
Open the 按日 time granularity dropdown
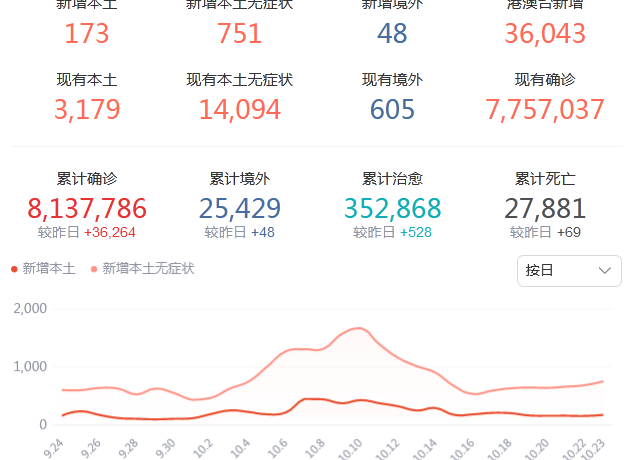(x=568, y=271)
